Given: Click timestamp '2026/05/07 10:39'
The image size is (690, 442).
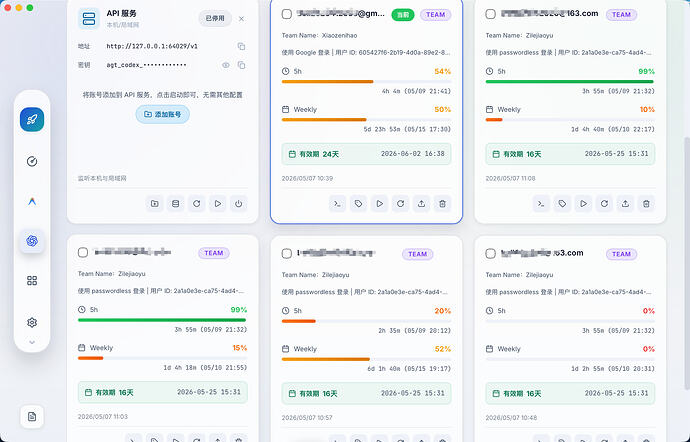Looking at the screenshot, I should click(307, 178).
